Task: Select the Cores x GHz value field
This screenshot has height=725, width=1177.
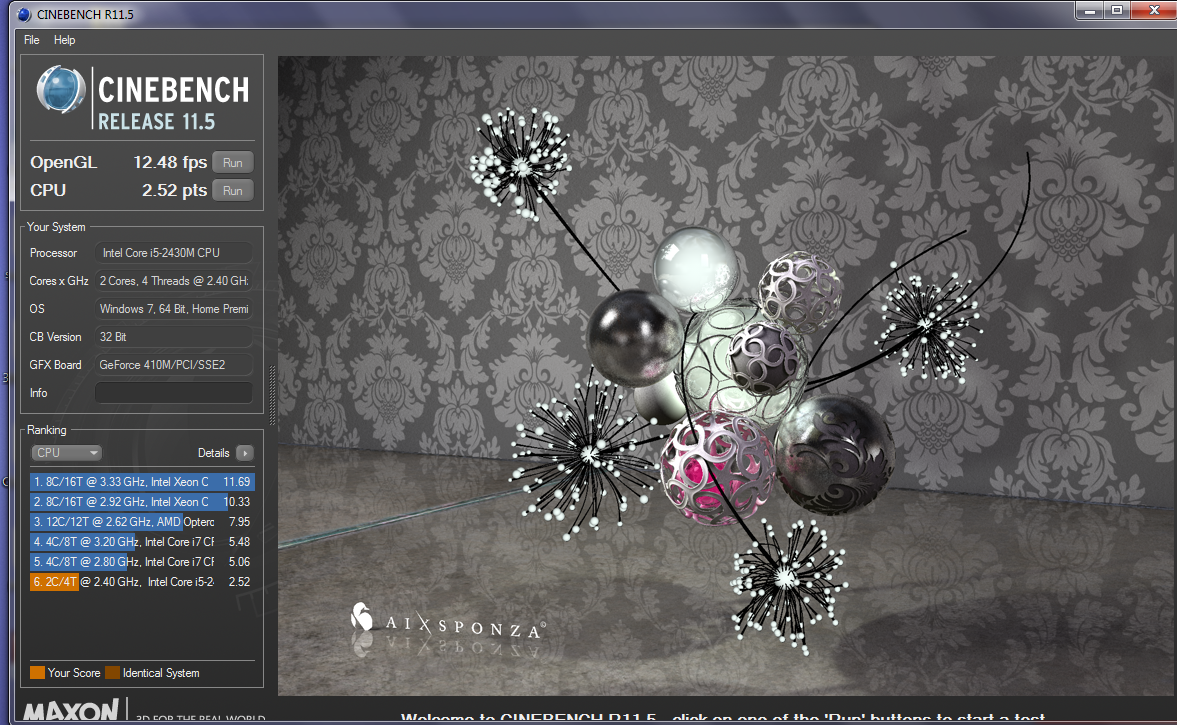Action: pos(173,281)
